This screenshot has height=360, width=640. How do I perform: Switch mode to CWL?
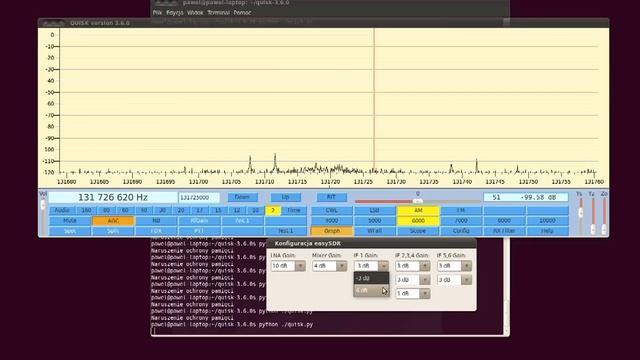pyautogui.click(x=331, y=211)
